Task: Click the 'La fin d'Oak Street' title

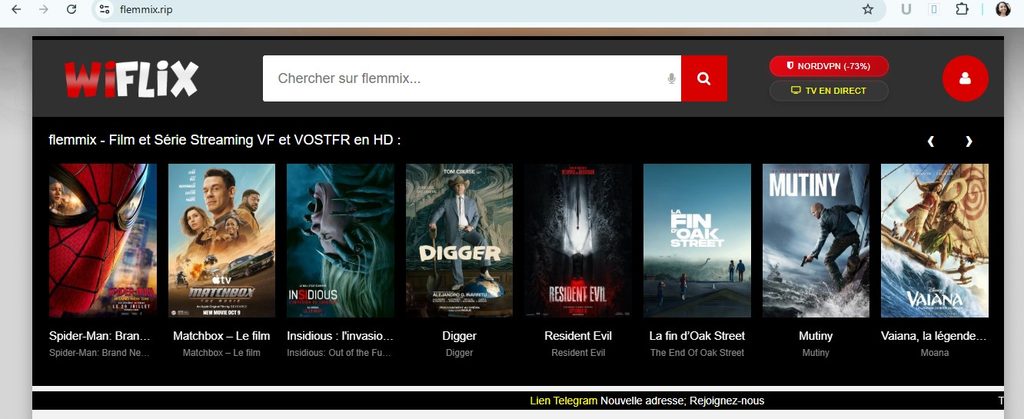Action: click(x=697, y=336)
